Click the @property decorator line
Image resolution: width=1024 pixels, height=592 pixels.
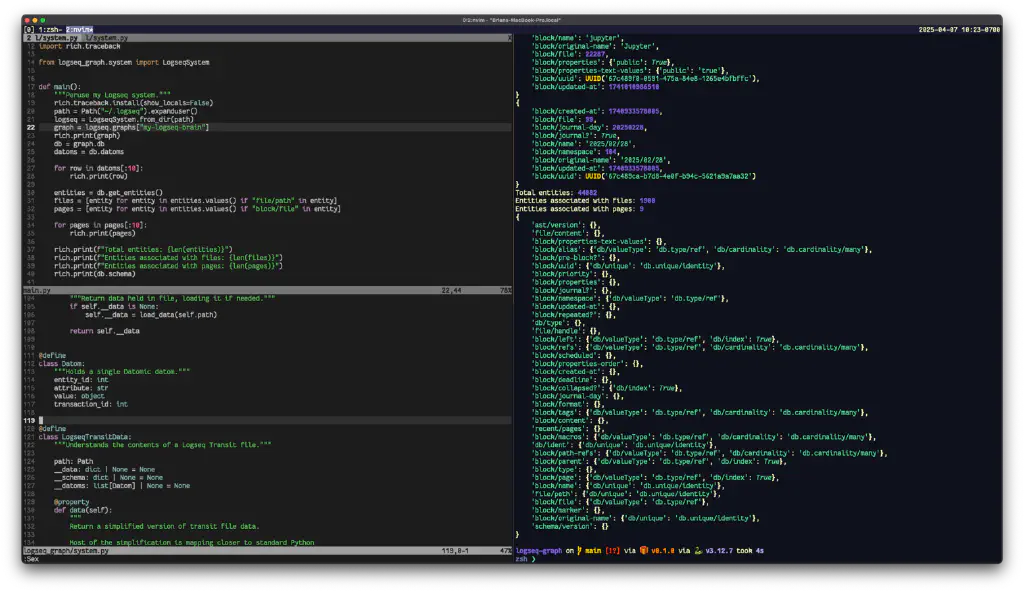71,502
